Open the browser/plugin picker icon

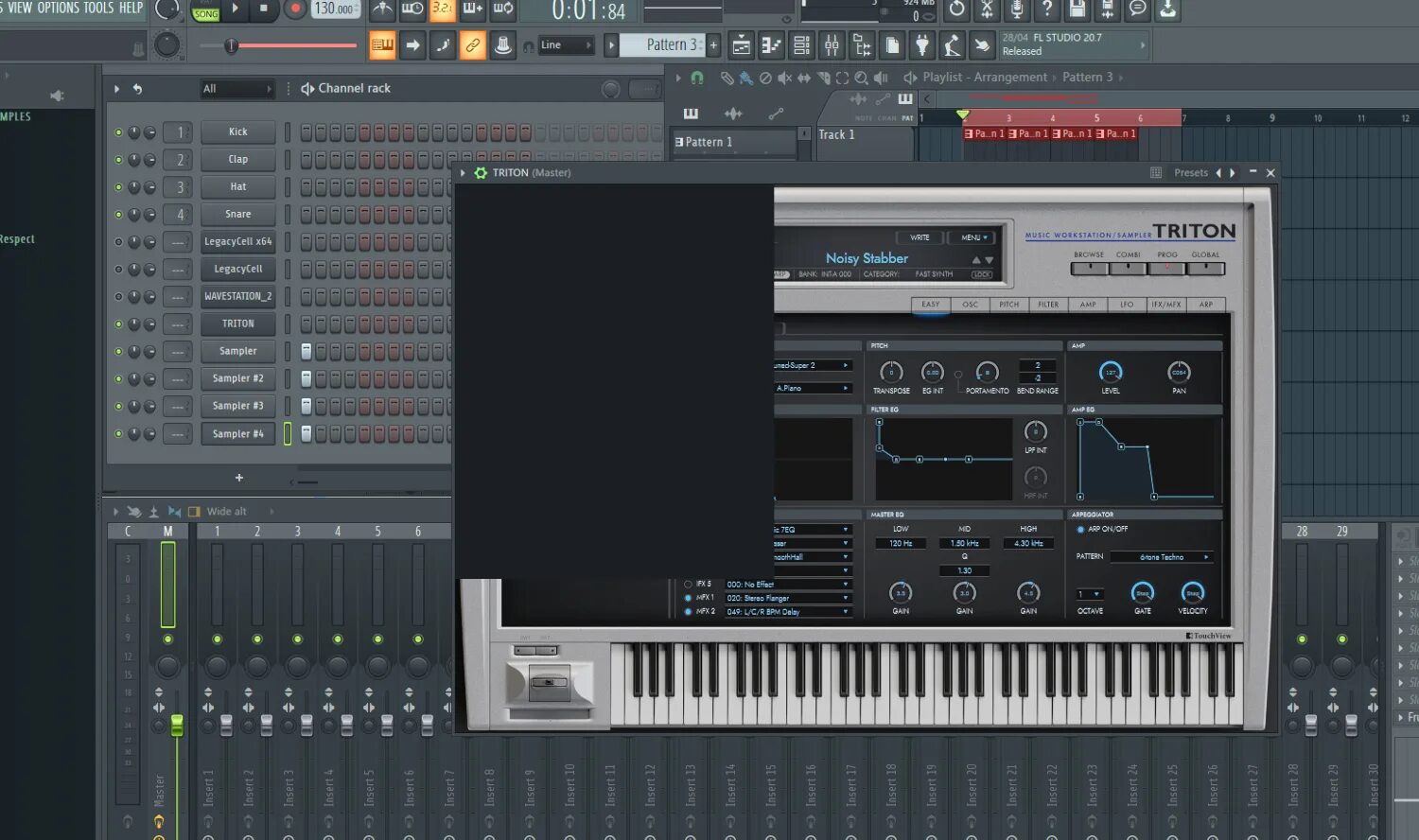coord(862,44)
